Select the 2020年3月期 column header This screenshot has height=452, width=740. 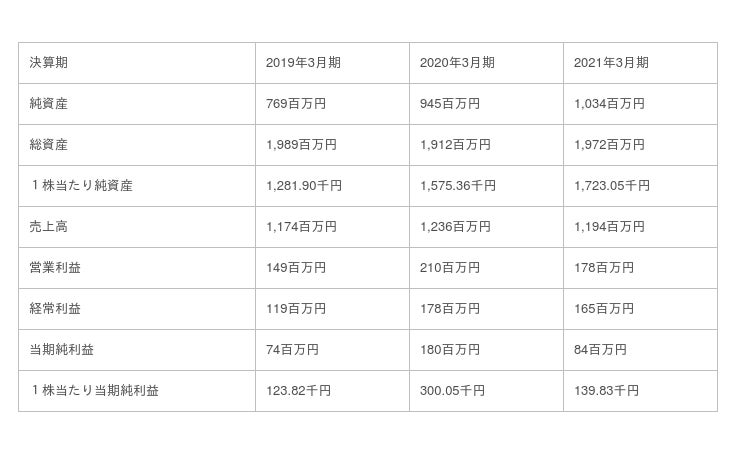pos(457,63)
